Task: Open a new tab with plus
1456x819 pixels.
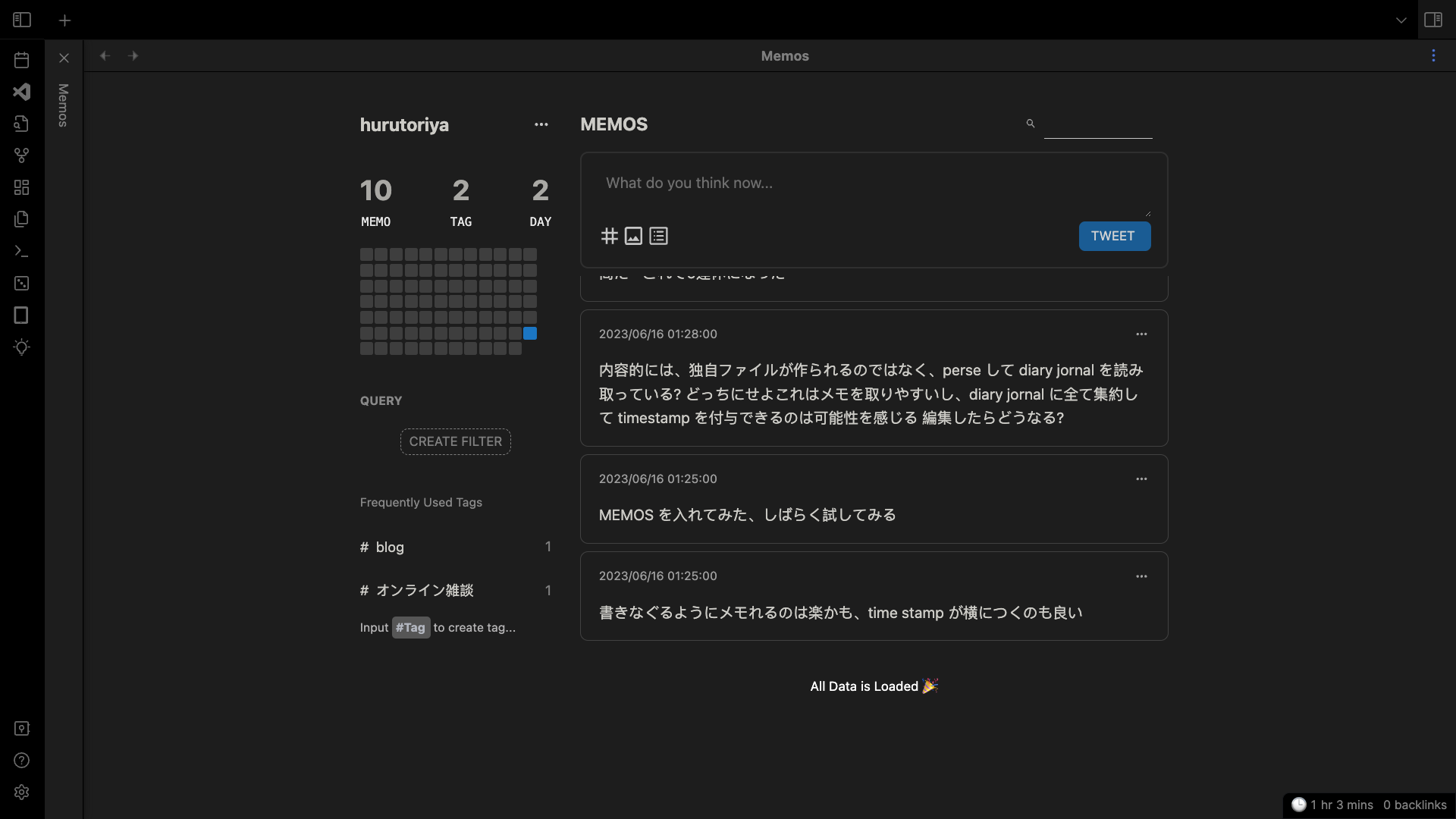Action: (x=64, y=20)
